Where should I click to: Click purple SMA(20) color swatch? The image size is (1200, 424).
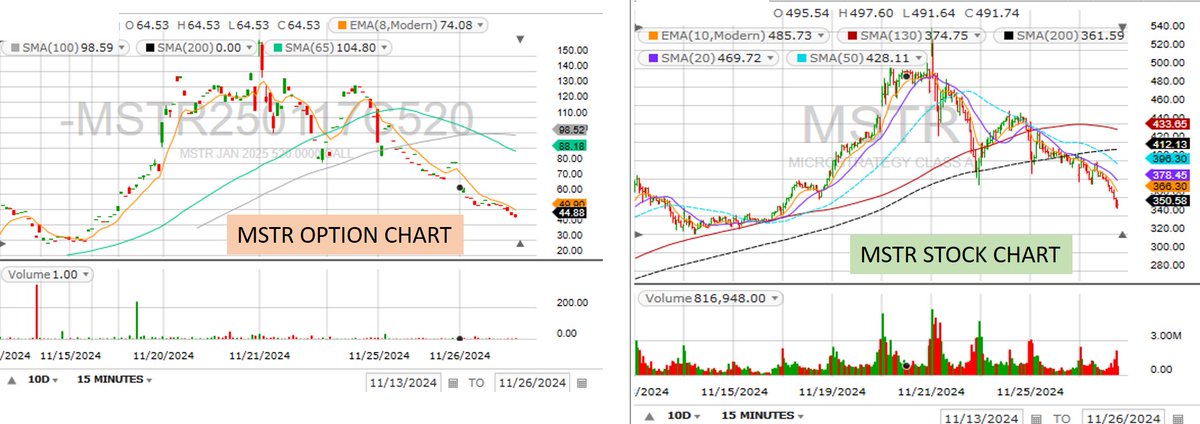[x=651, y=59]
